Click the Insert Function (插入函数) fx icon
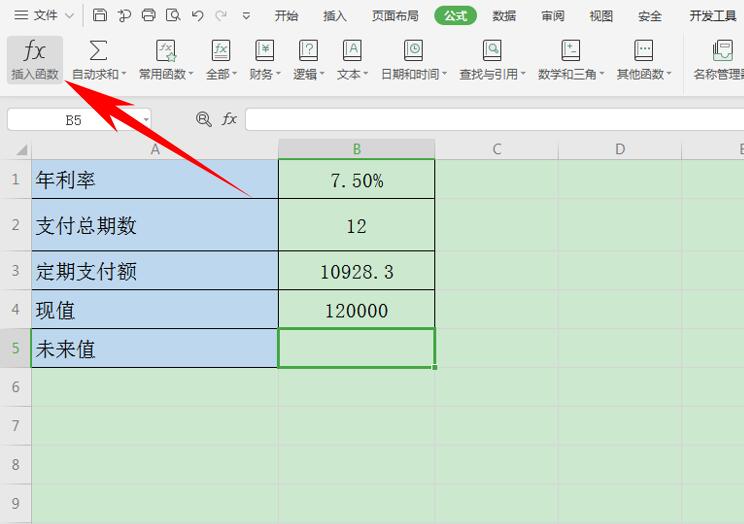The image size is (744, 524). click(34, 51)
